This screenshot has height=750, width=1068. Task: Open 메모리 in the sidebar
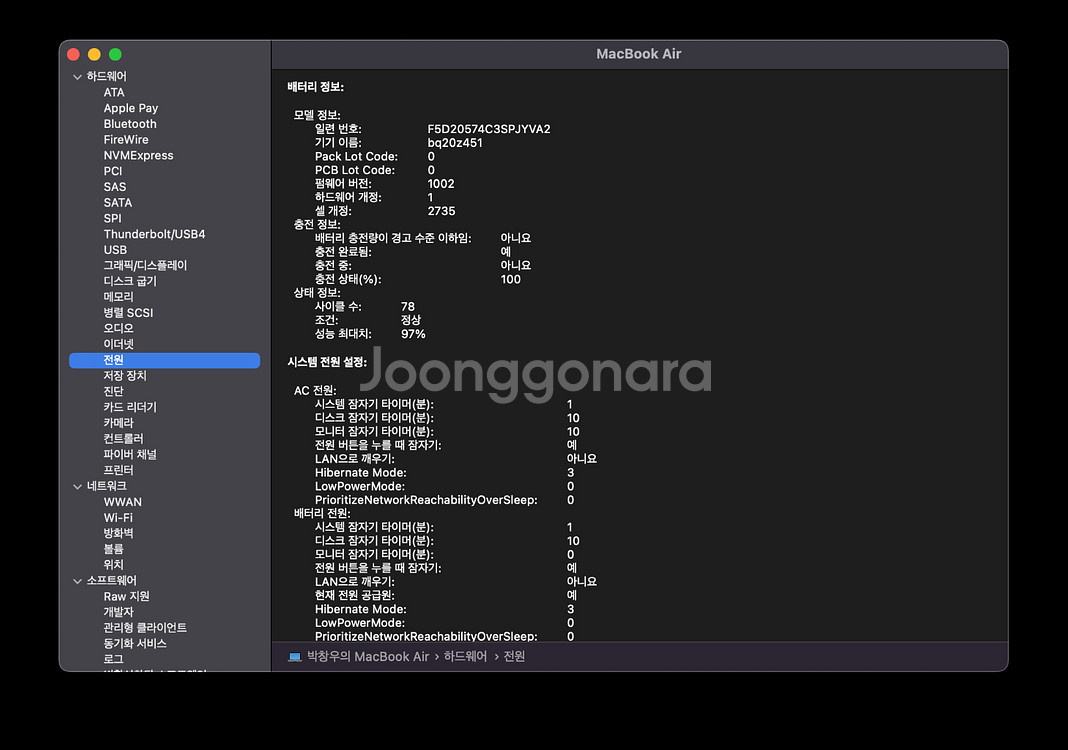(119, 297)
